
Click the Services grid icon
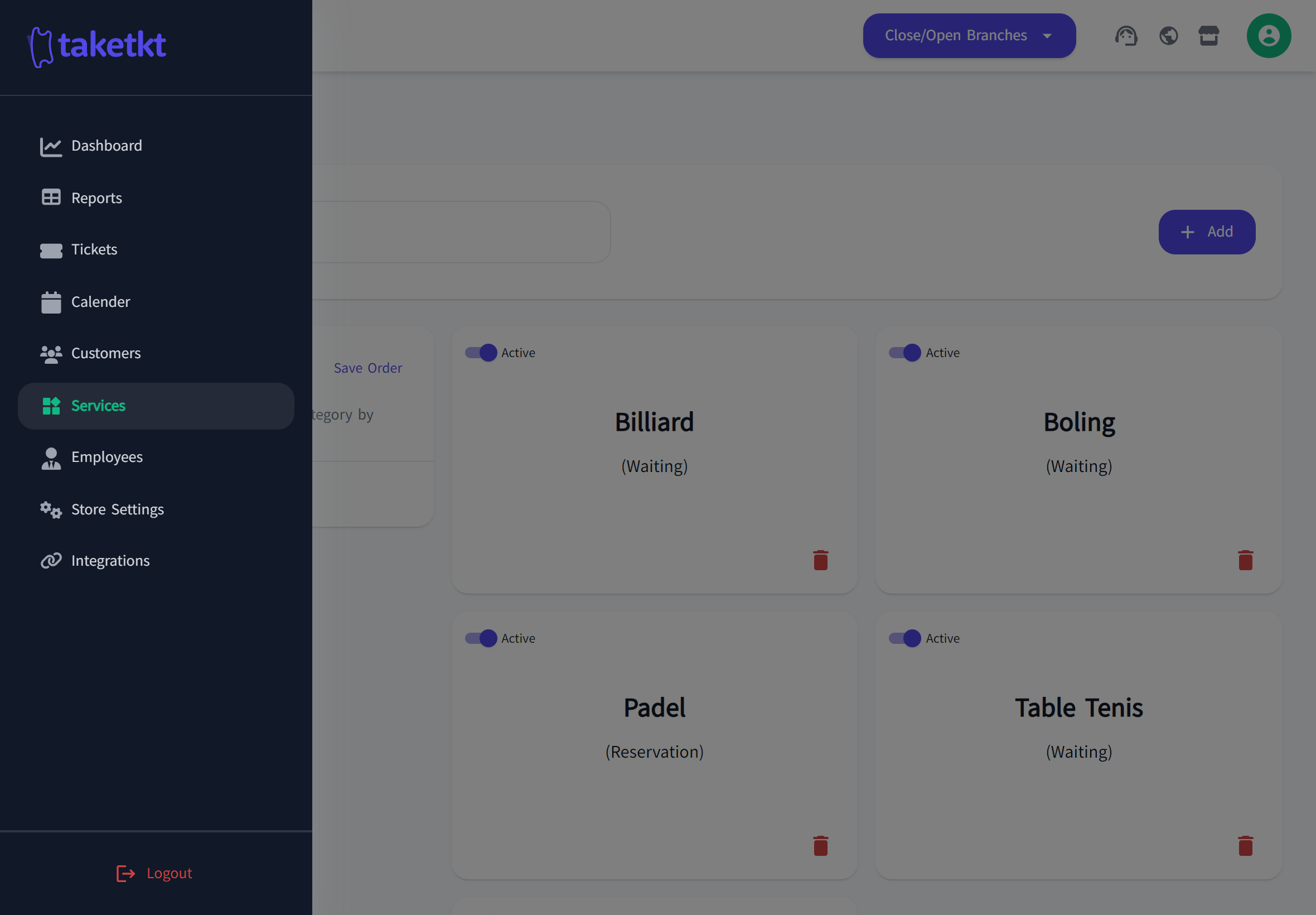point(51,406)
